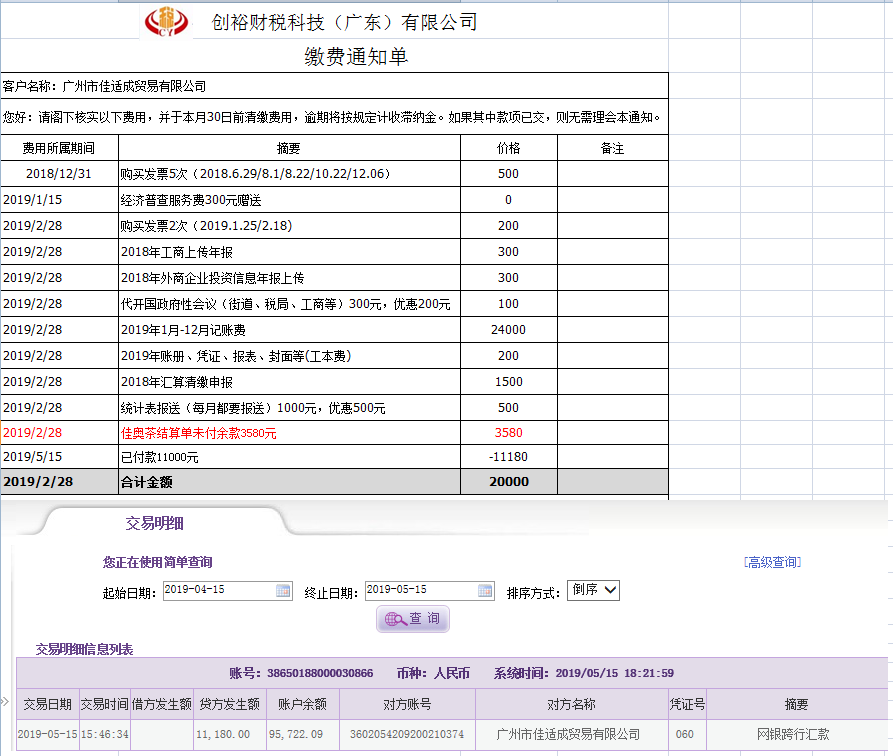This screenshot has height=756, width=893.
Task: Select the red 佳奥茶结算单未付余款3580元 cell
Action: (289, 433)
